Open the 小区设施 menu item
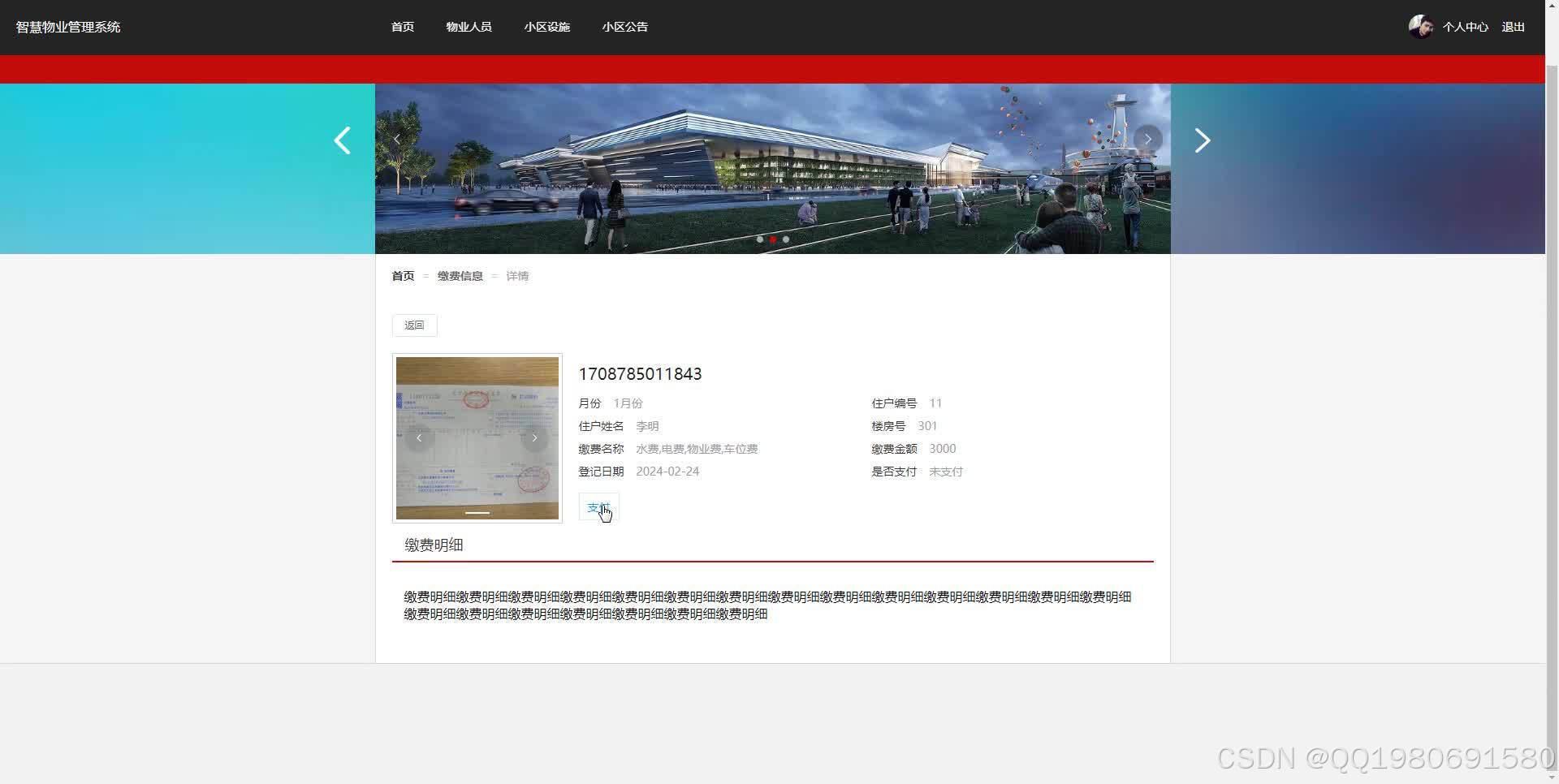 click(x=547, y=26)
